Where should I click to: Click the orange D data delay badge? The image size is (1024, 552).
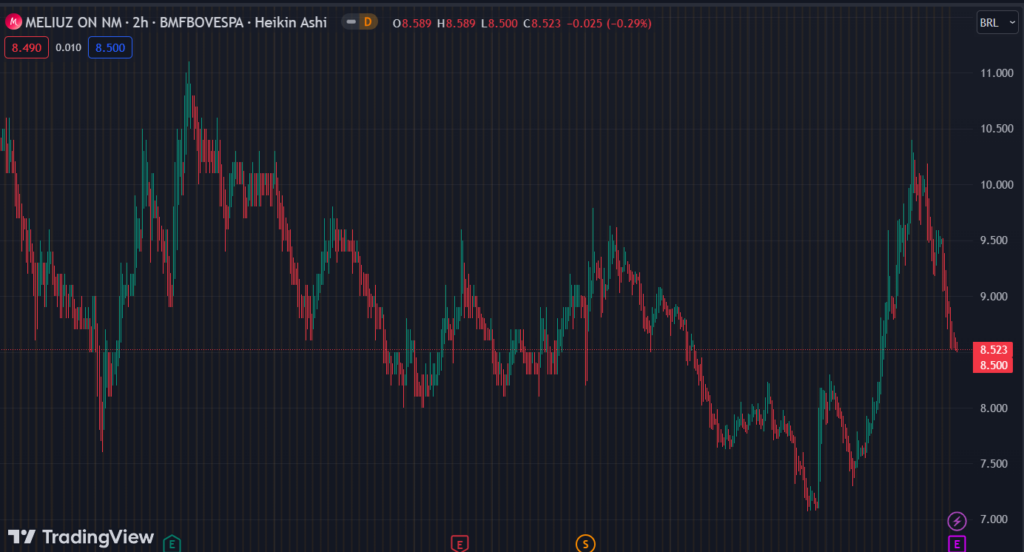(368, 22)
